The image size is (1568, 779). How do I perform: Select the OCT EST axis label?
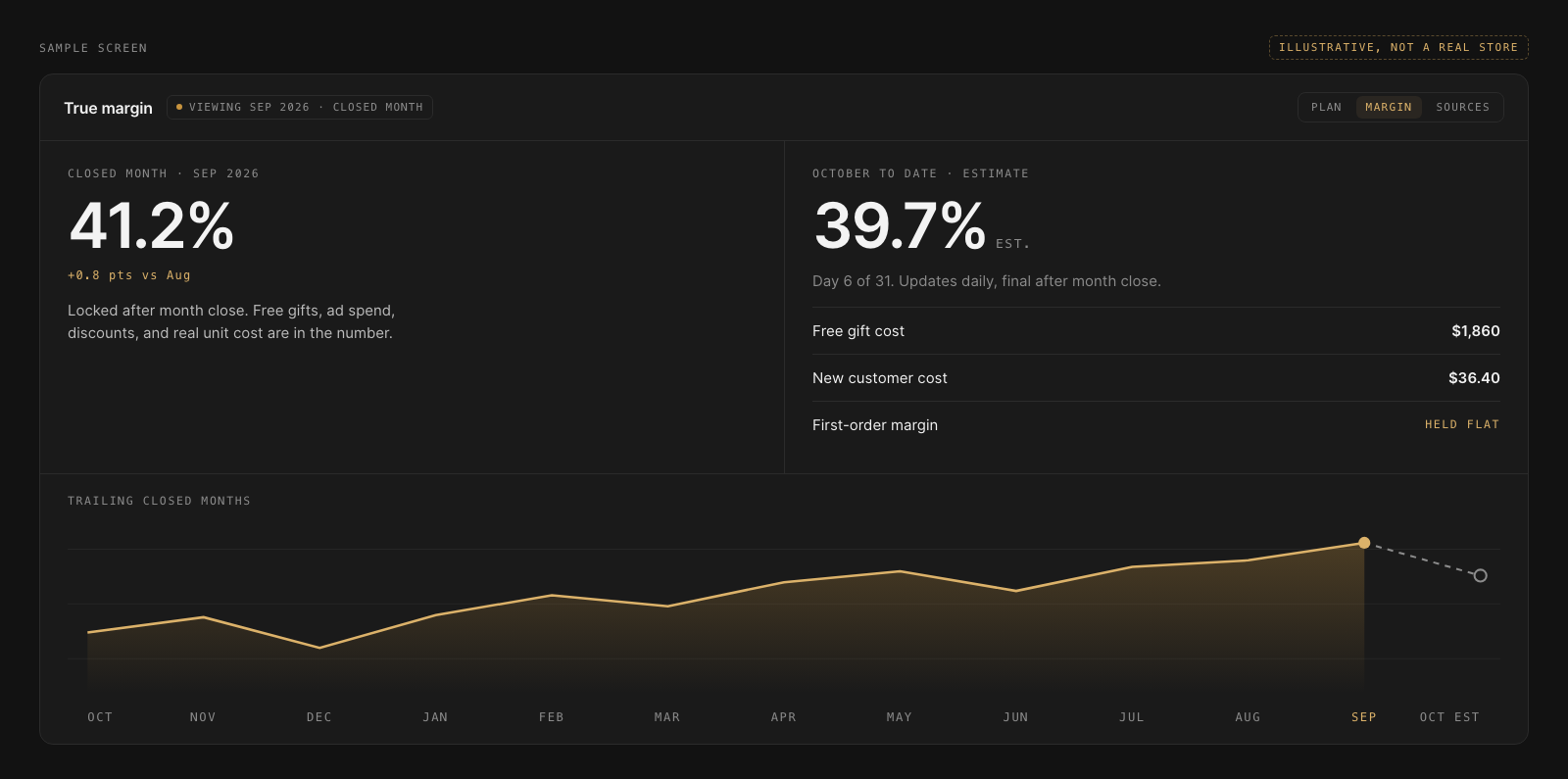point(1449,717)
